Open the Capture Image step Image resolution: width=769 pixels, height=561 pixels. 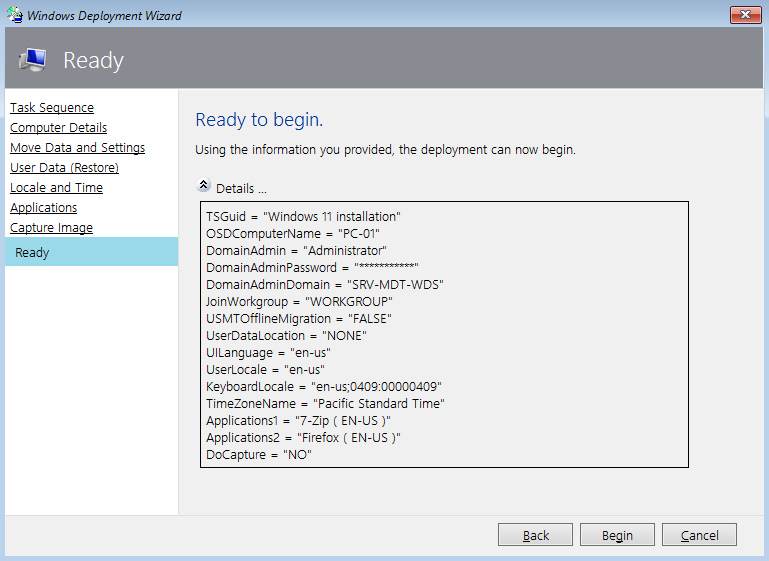point(51,228)
